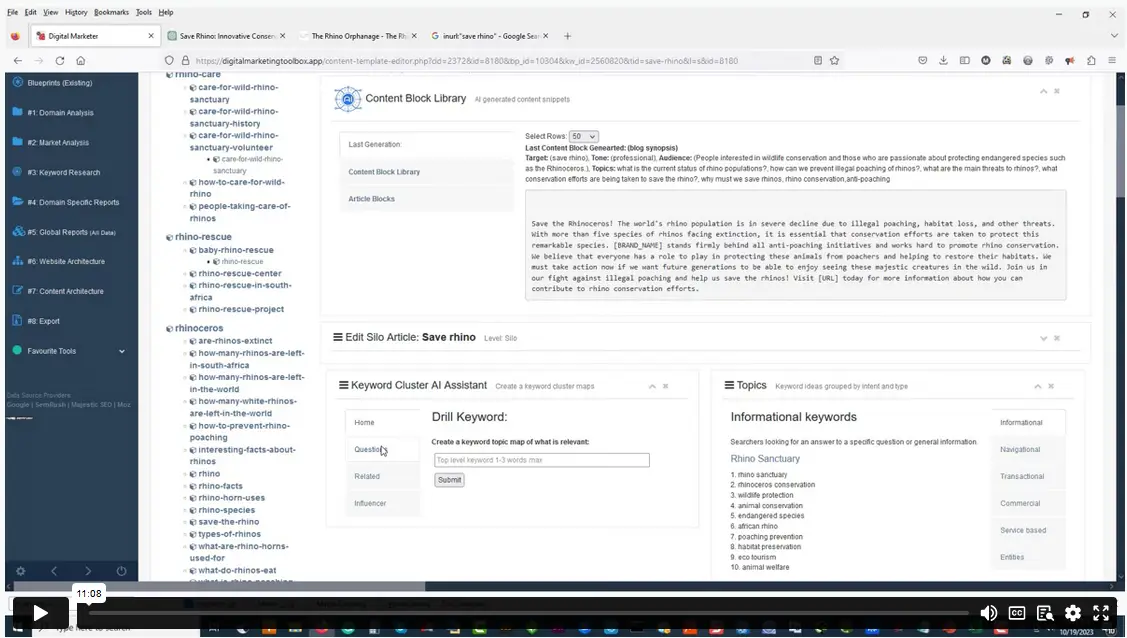The image size is (1127, 638).
Task: Toggle closed captions on the video player
Action: point(1017,613)
